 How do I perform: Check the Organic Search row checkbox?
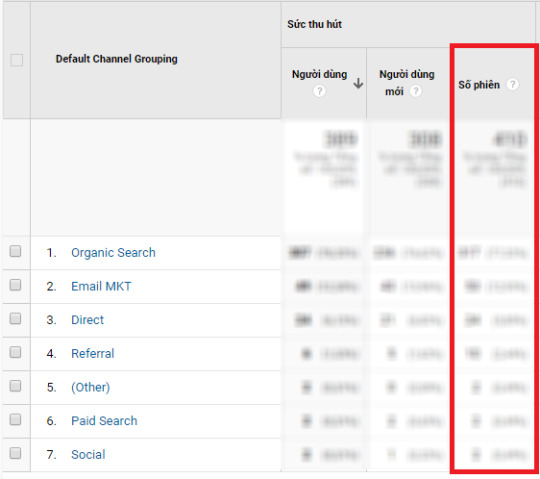click(15, 251)
